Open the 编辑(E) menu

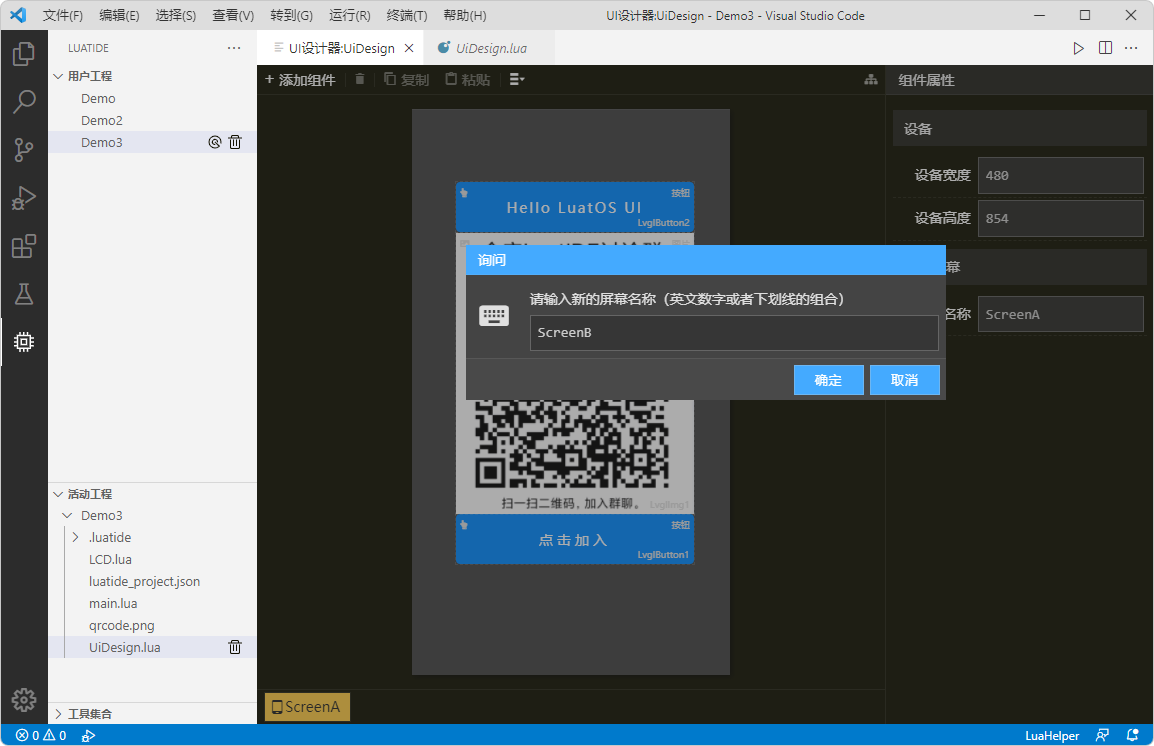click(119, 15)
